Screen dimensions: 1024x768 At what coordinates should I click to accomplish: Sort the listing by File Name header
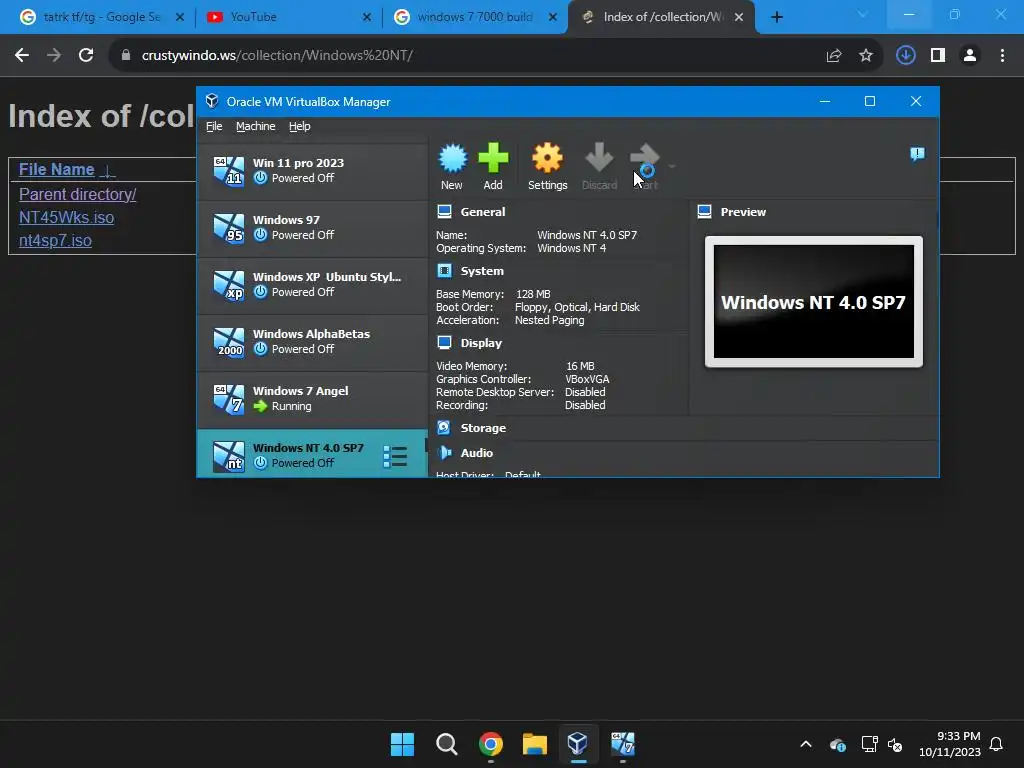57,169
